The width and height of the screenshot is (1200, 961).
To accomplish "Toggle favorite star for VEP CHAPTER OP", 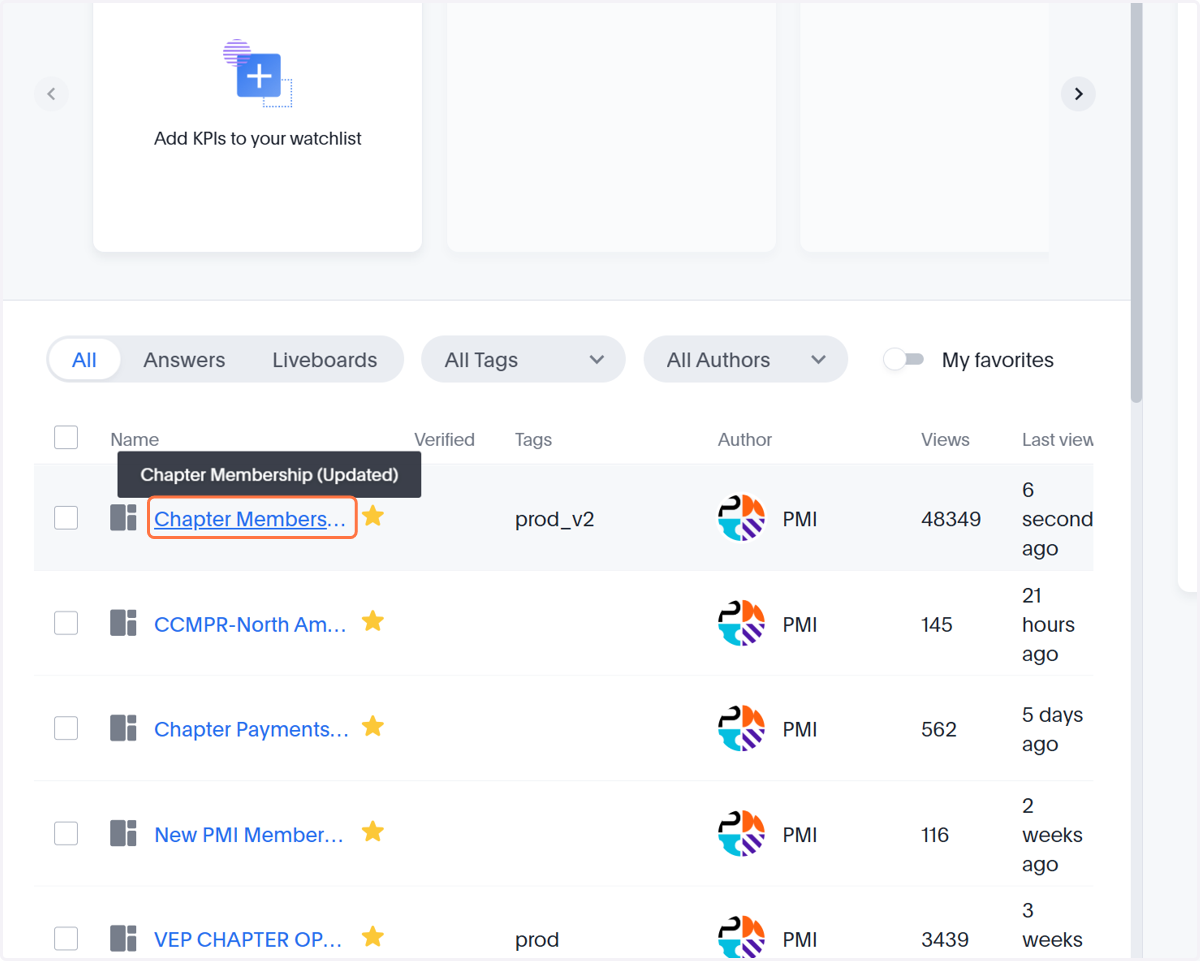I will click(x=373, y=936).
